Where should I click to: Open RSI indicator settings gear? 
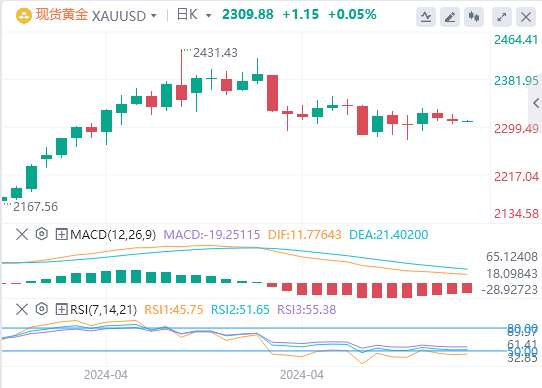(42, 309)
